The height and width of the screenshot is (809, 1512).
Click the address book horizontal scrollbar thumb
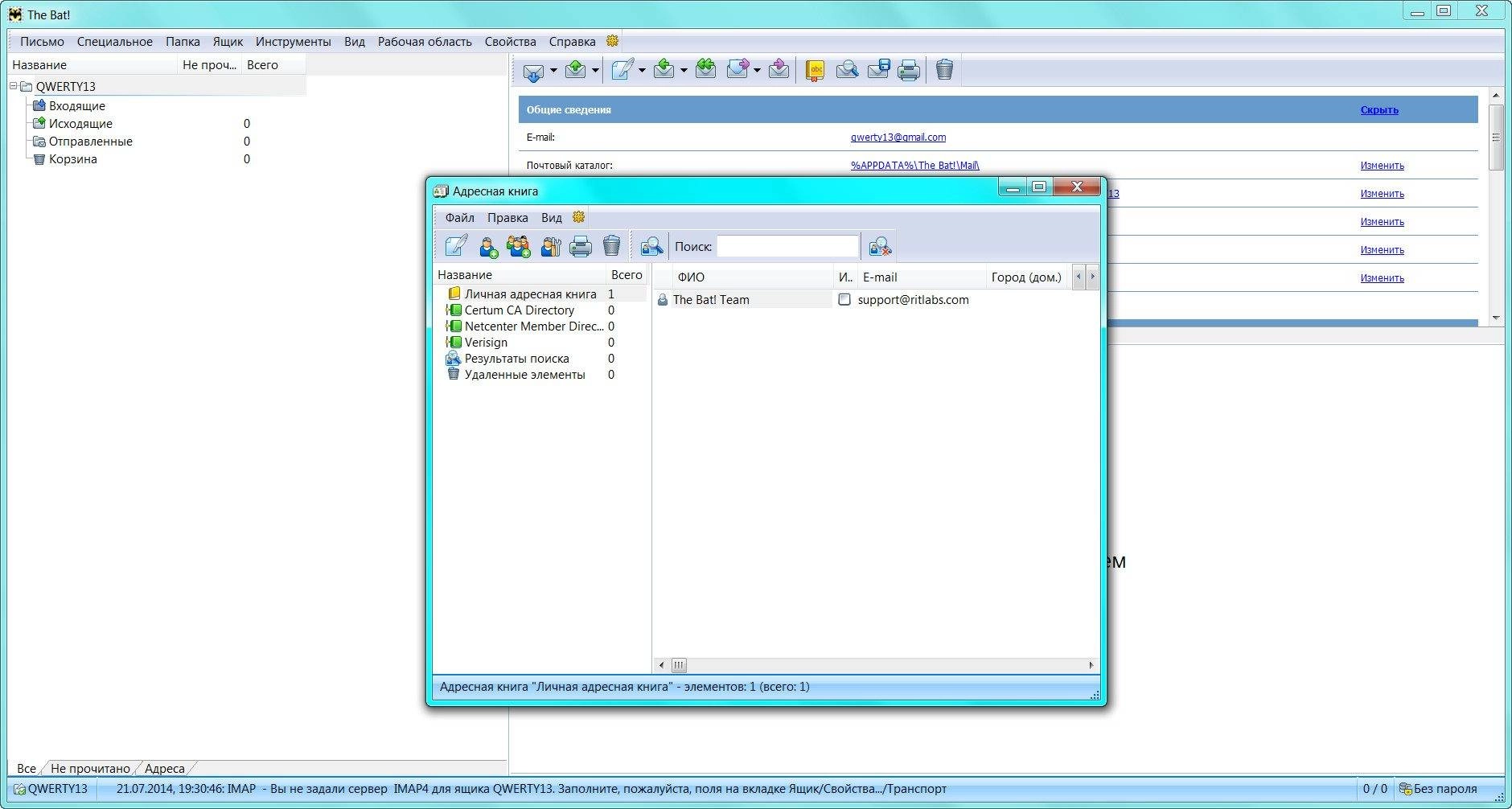(x=679, y=665)
